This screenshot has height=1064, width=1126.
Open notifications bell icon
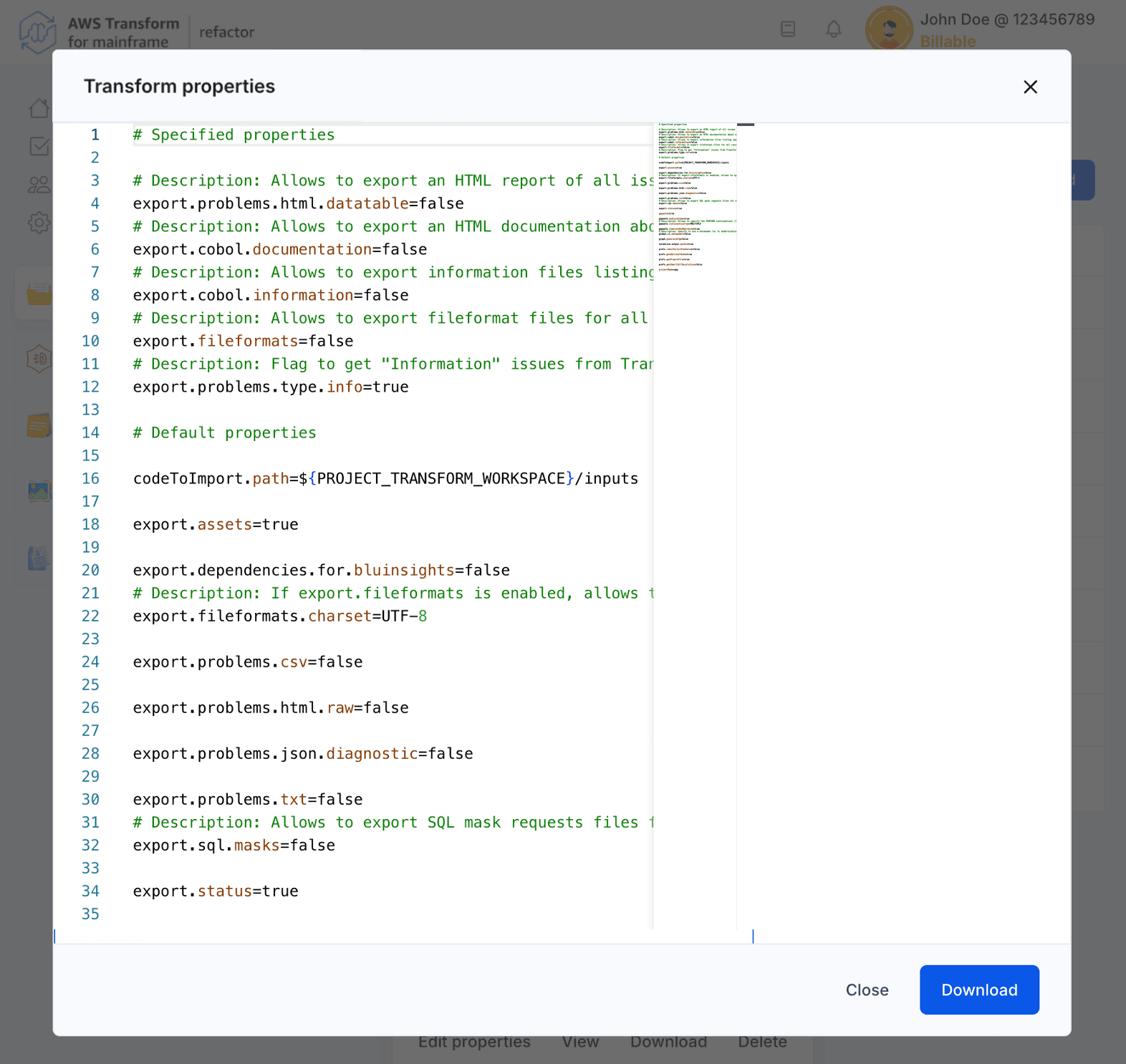pos(834,29)
